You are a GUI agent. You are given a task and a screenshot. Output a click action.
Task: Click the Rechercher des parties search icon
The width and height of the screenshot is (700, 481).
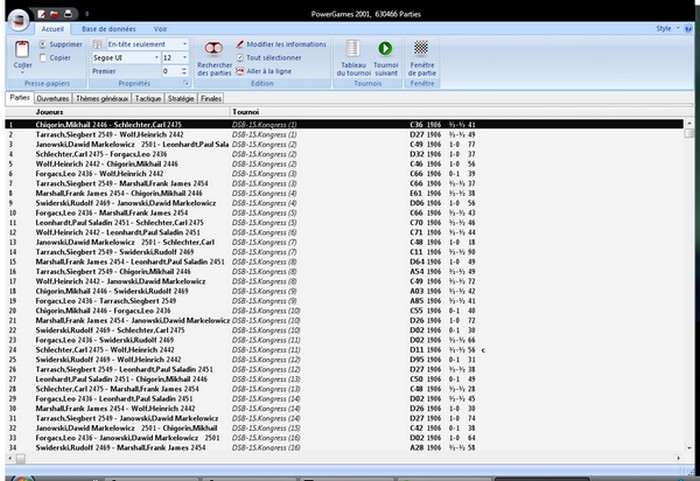click(x=214, y=48)
